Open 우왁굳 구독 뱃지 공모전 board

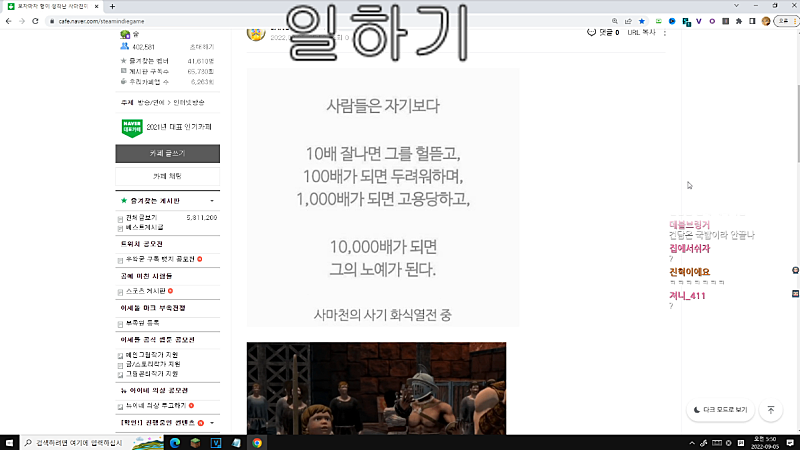pos(160,259)
